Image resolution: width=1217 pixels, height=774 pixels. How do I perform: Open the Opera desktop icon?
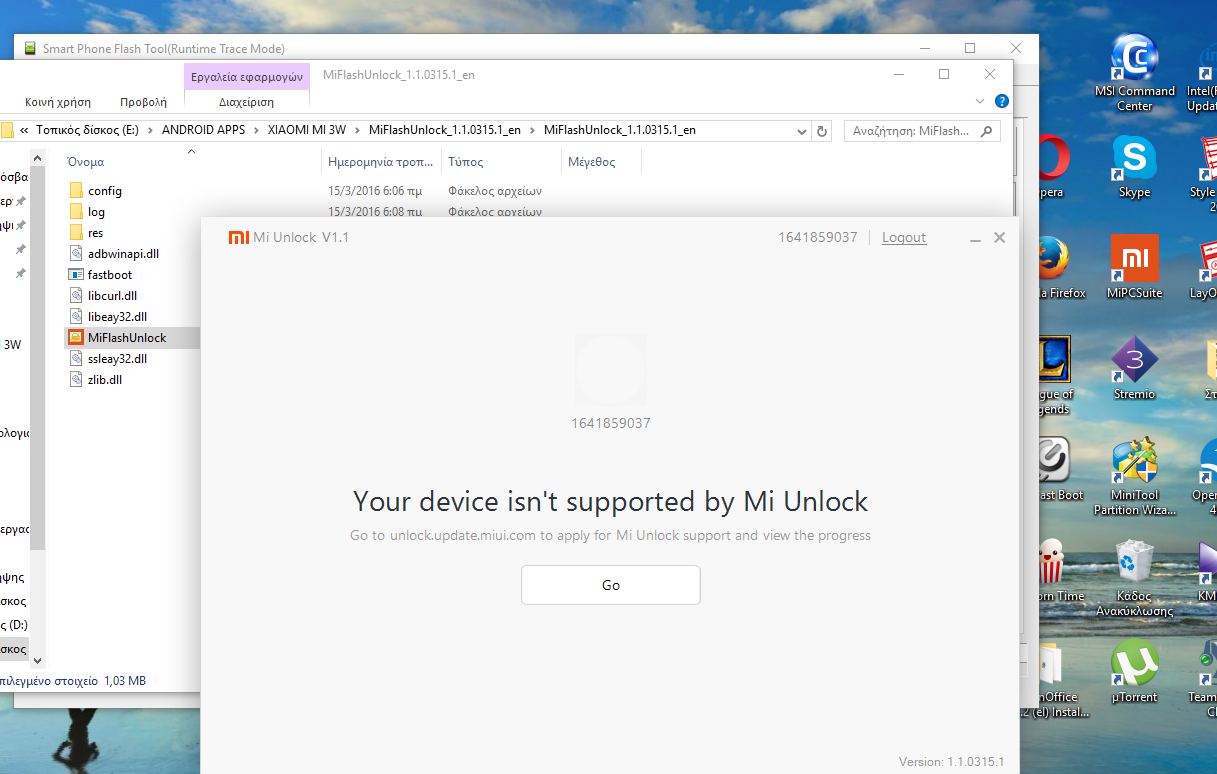1052,167
